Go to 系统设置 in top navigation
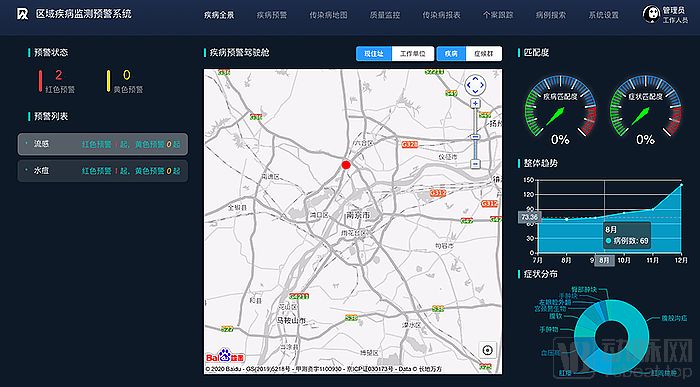Screen dimensions: 700x387 [604, 15]
